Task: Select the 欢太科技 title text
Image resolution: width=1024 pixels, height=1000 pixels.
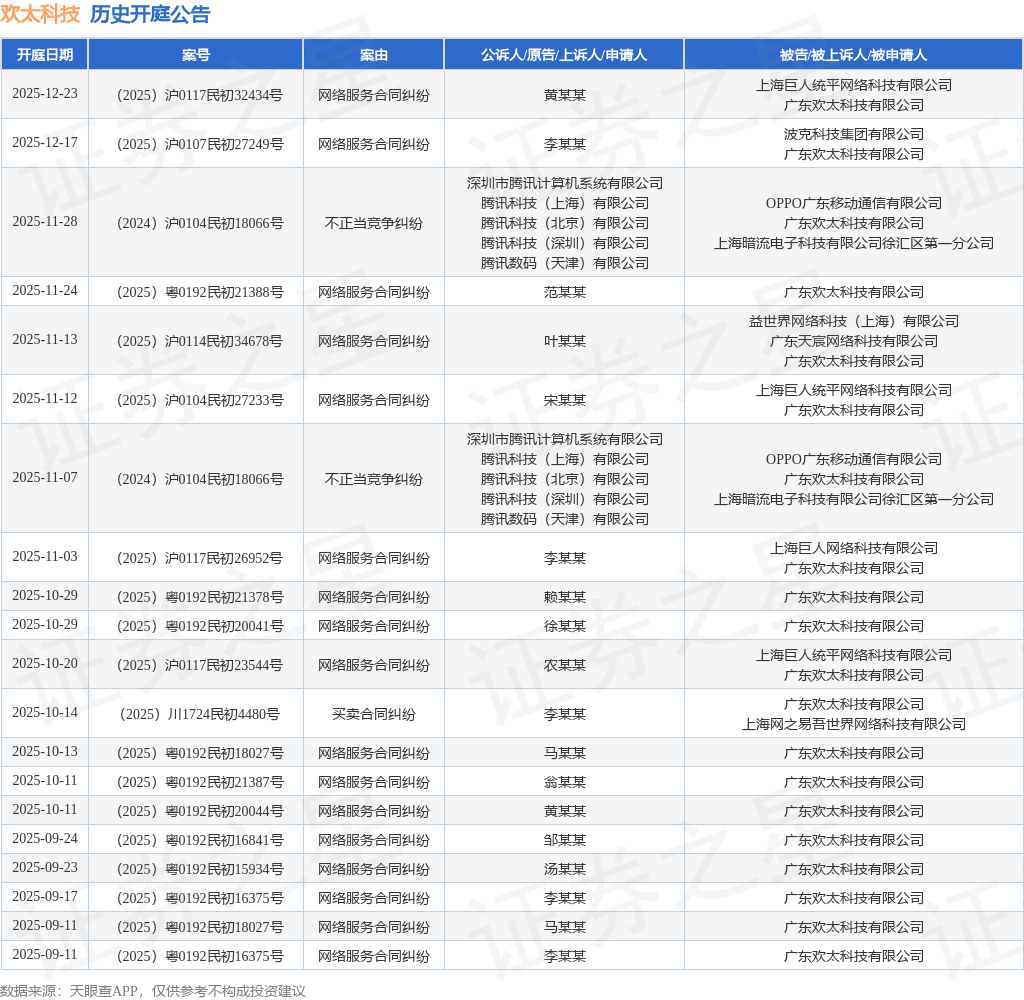Action: tap(40, 14)
